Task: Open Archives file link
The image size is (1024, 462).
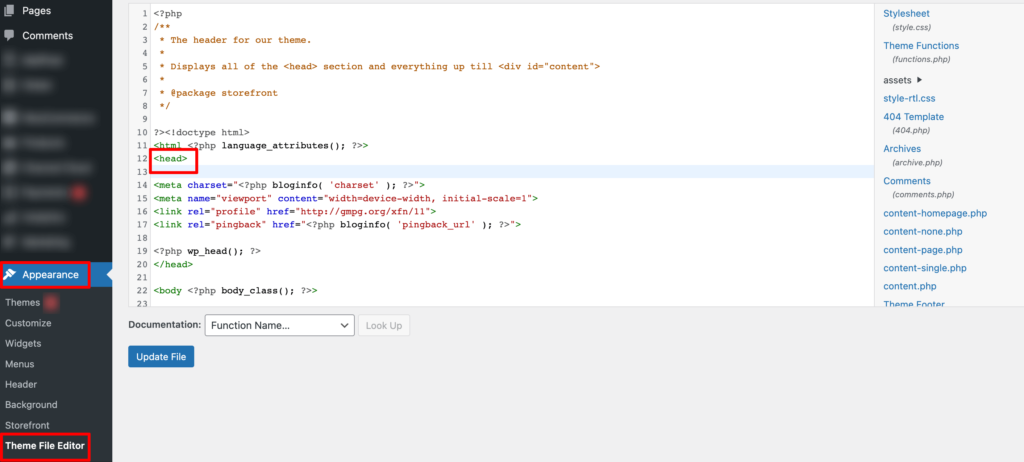Action: click(x=902, y=148)
